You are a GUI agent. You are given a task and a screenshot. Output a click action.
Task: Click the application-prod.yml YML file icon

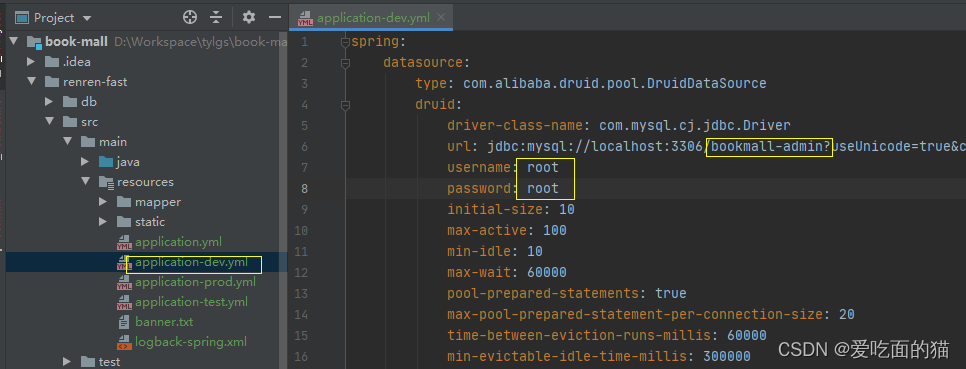point(124,282)
